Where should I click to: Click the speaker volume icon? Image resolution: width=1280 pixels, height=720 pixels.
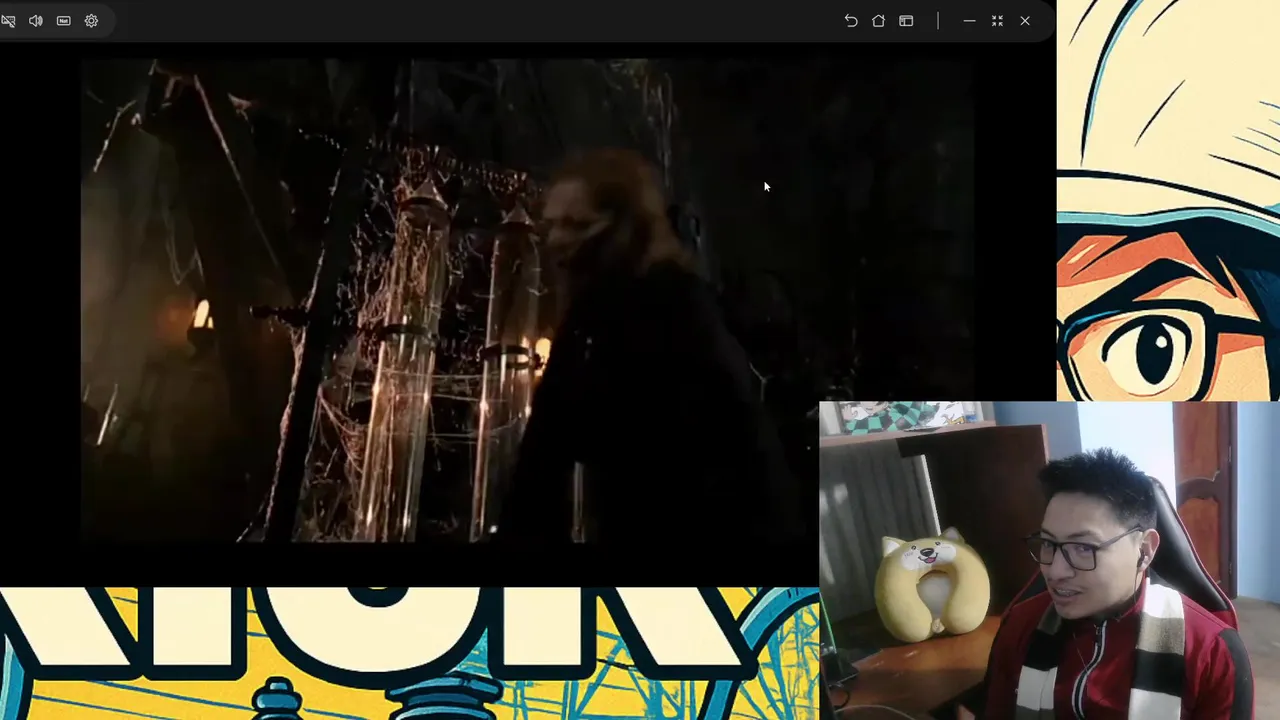point(36,21)
